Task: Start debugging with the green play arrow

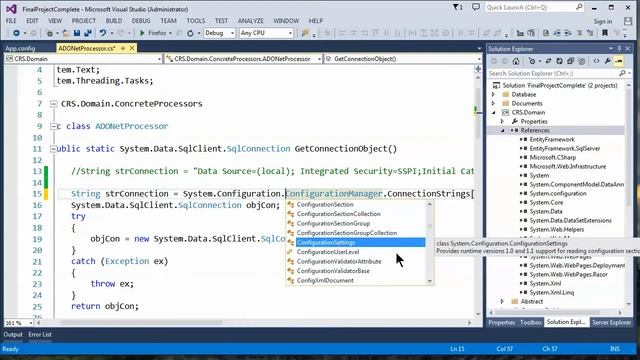Action: click(x=142, y=33)
